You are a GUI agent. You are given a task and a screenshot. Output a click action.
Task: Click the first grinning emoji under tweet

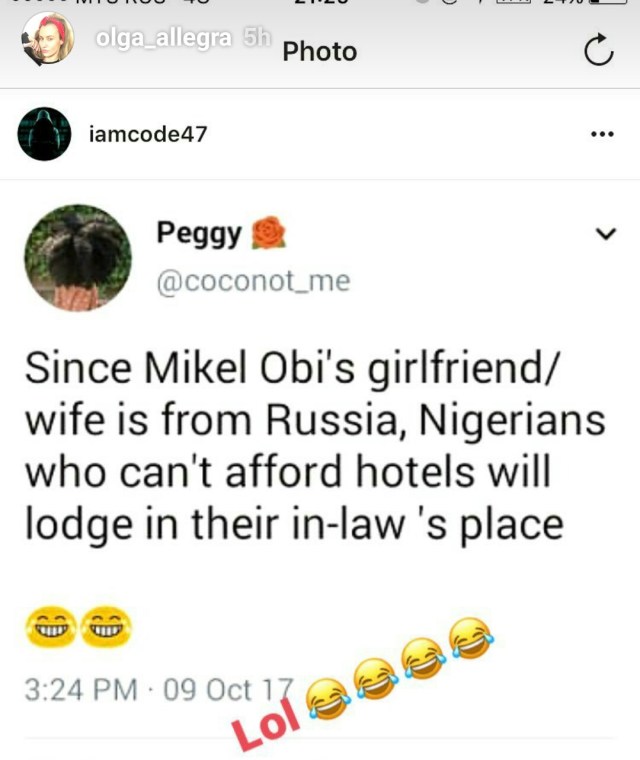tap(50, 627)
